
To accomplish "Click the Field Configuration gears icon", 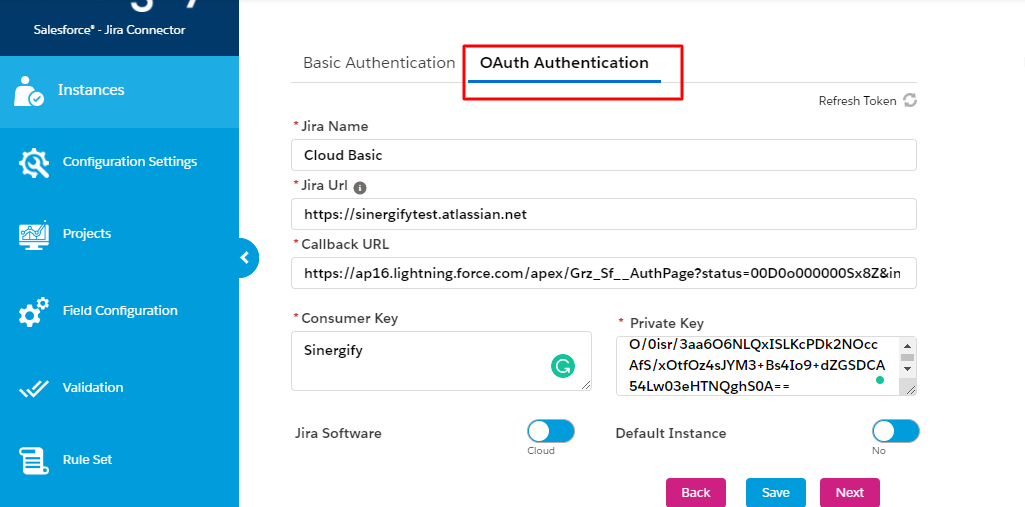I will (34, 312).
